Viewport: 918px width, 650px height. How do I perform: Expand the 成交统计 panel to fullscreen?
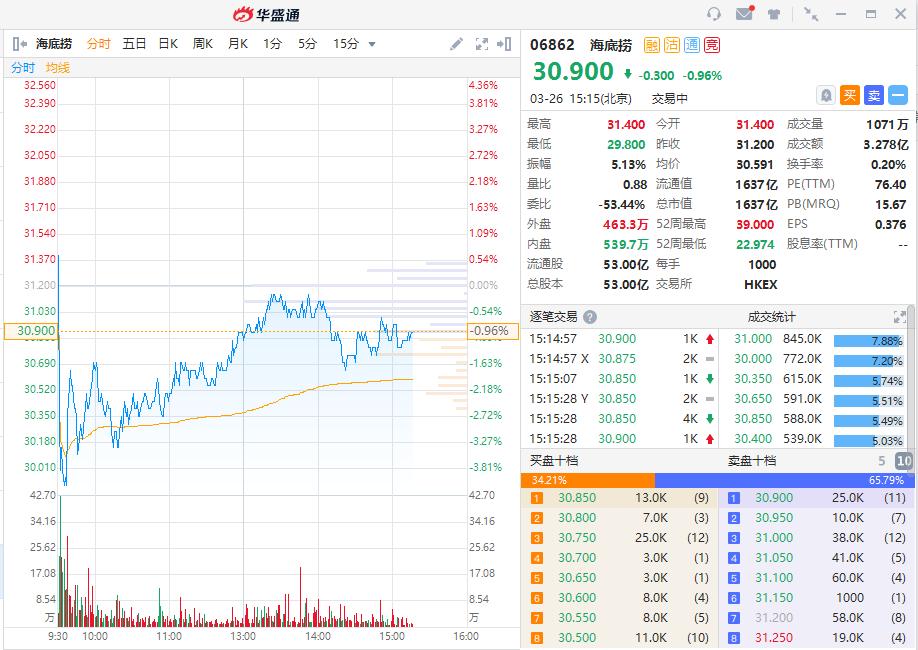click(x=904, y=317)
